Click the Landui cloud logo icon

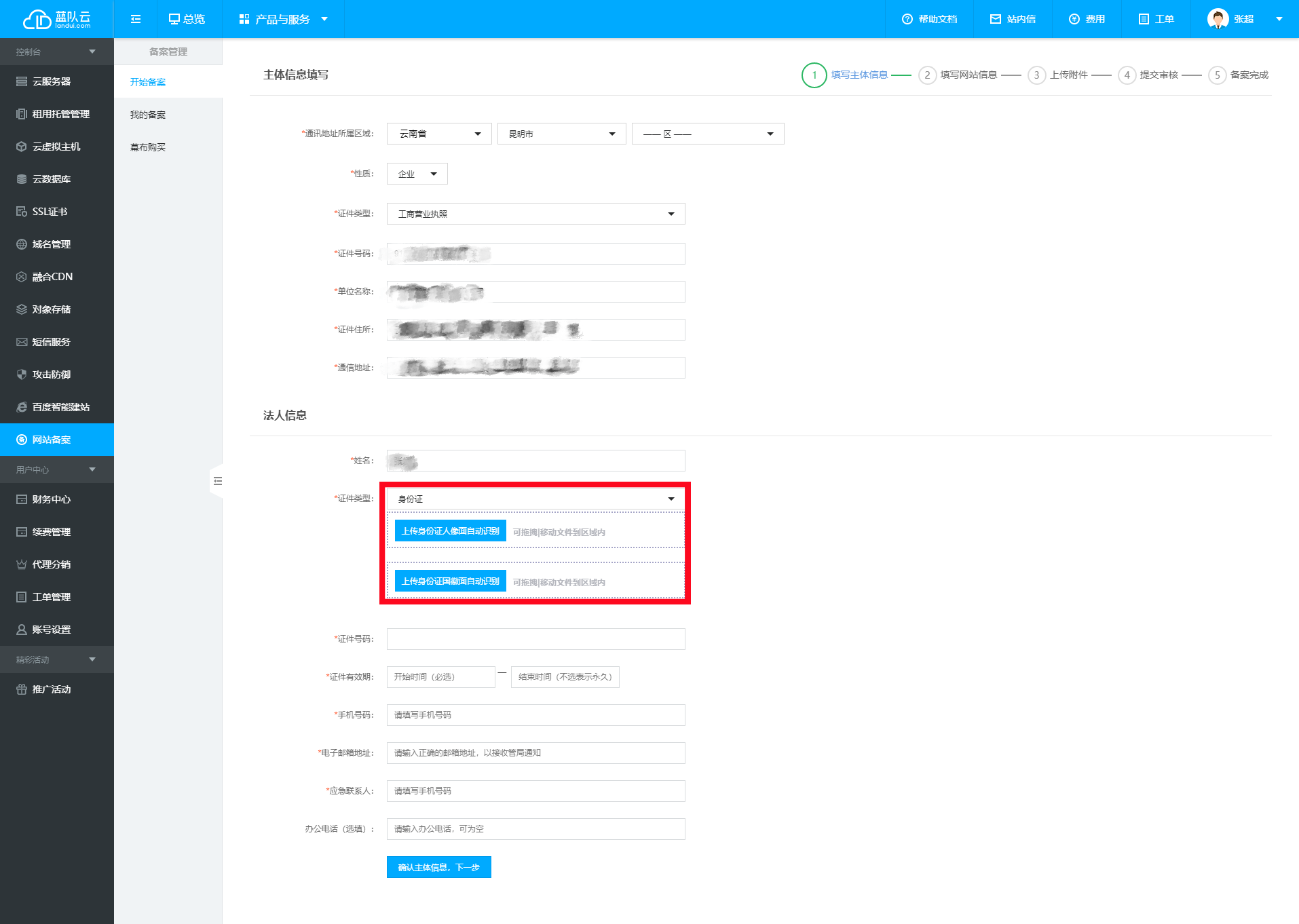click(x=37, y=19)
